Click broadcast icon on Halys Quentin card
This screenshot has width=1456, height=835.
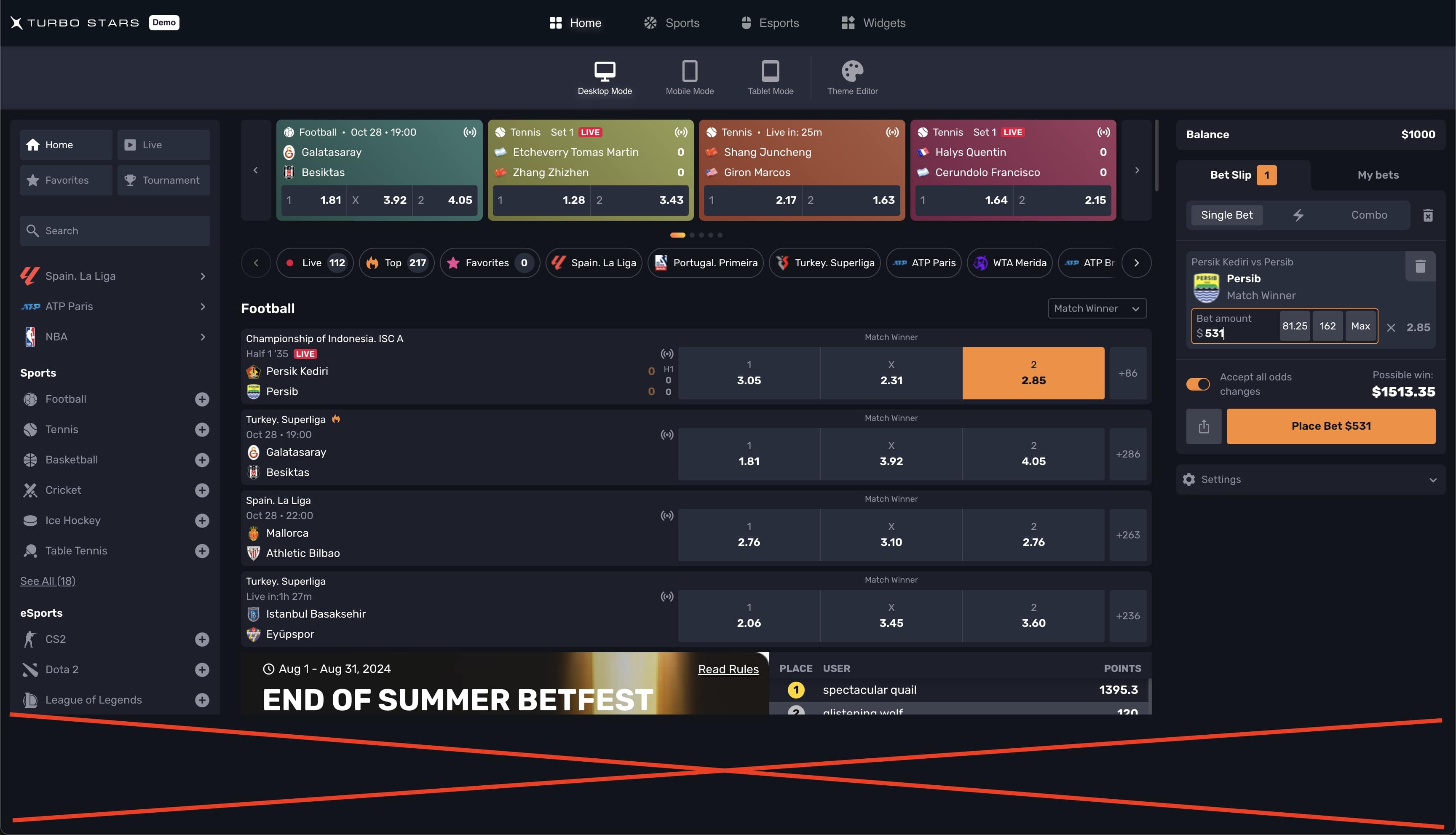[x=1103, y=132]
